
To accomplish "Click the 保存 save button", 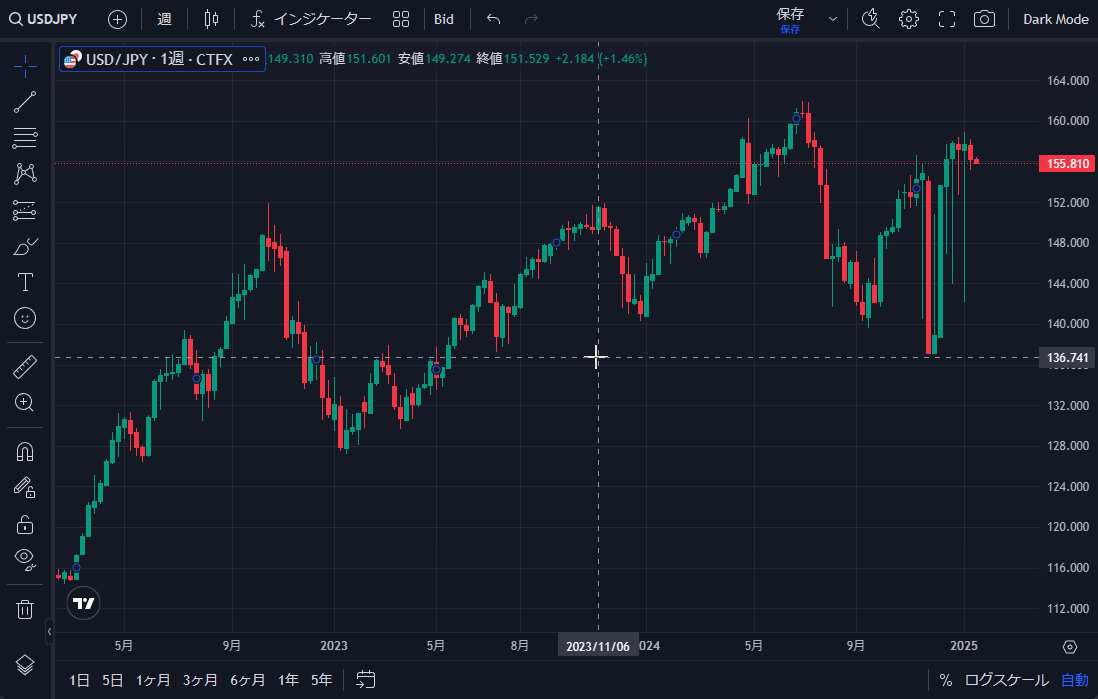I will pyautogui.click(x=791, y=20).
